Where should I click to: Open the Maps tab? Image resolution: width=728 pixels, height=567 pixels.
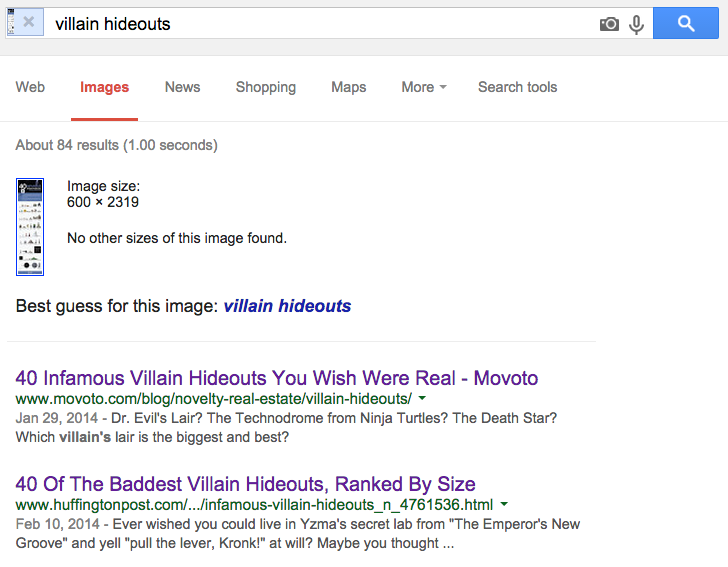pos(349,87)
